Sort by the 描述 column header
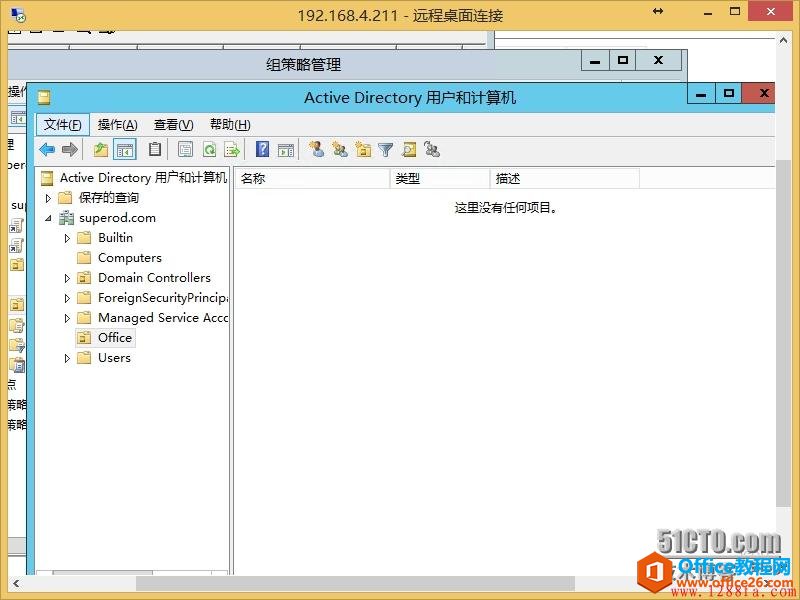Image resolution: width=800 pixels, height=600 pixels. [565, 179]
